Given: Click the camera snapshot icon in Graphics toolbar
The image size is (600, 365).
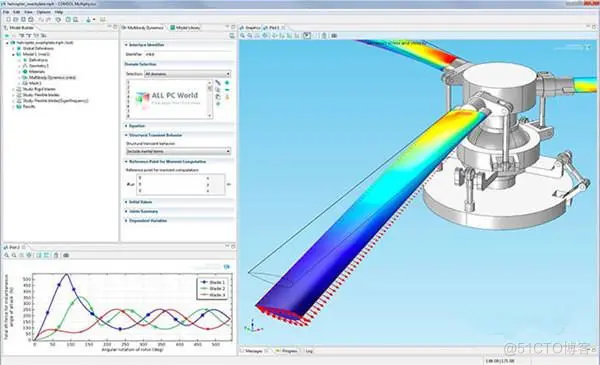Looking at the screenshot, I should (x=334, y=36).
